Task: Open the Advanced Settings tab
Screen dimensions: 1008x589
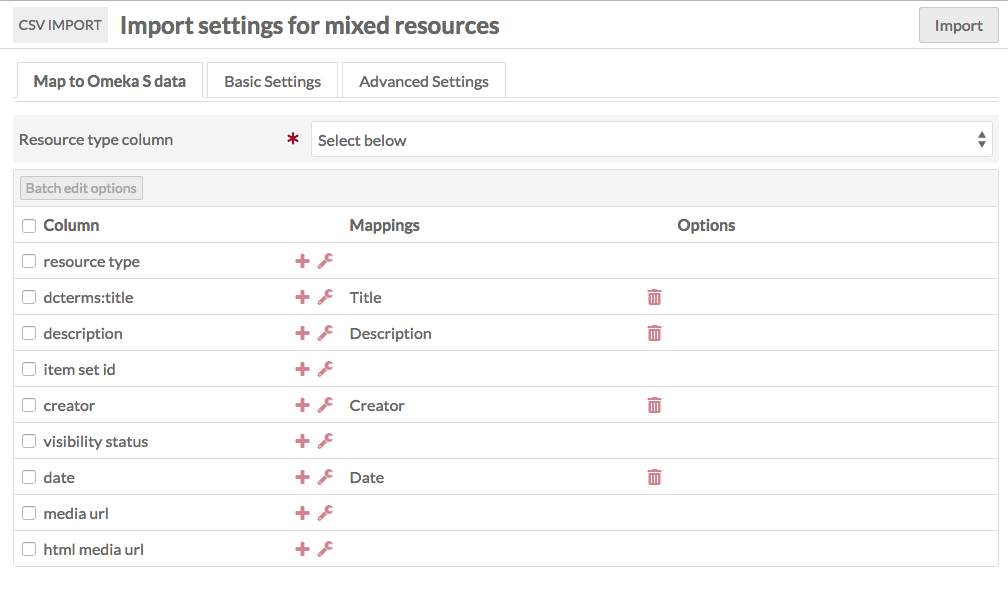Action: coord(424,81)
